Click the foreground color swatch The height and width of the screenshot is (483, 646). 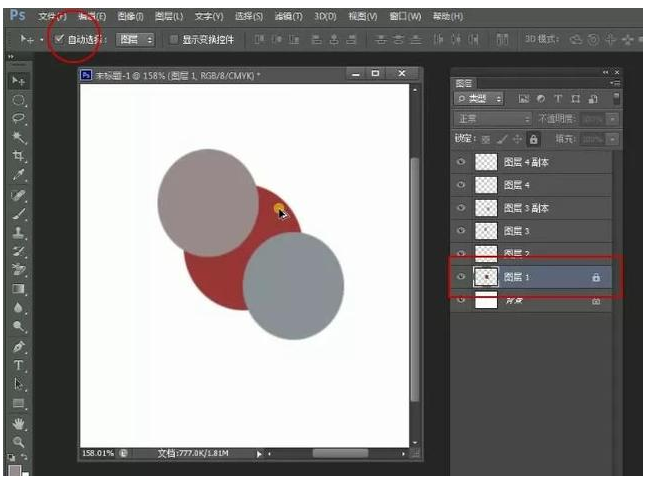point(15,471)
